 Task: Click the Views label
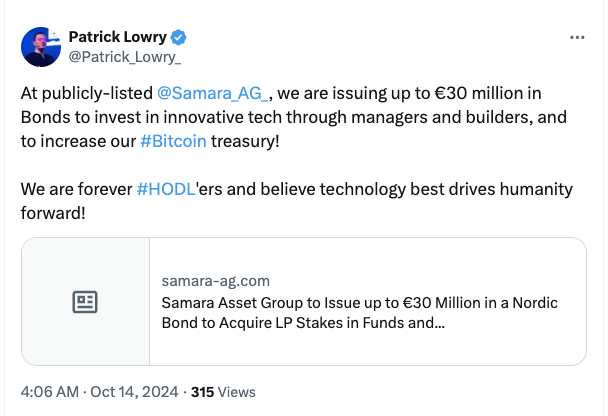click(x=237, y=392)
